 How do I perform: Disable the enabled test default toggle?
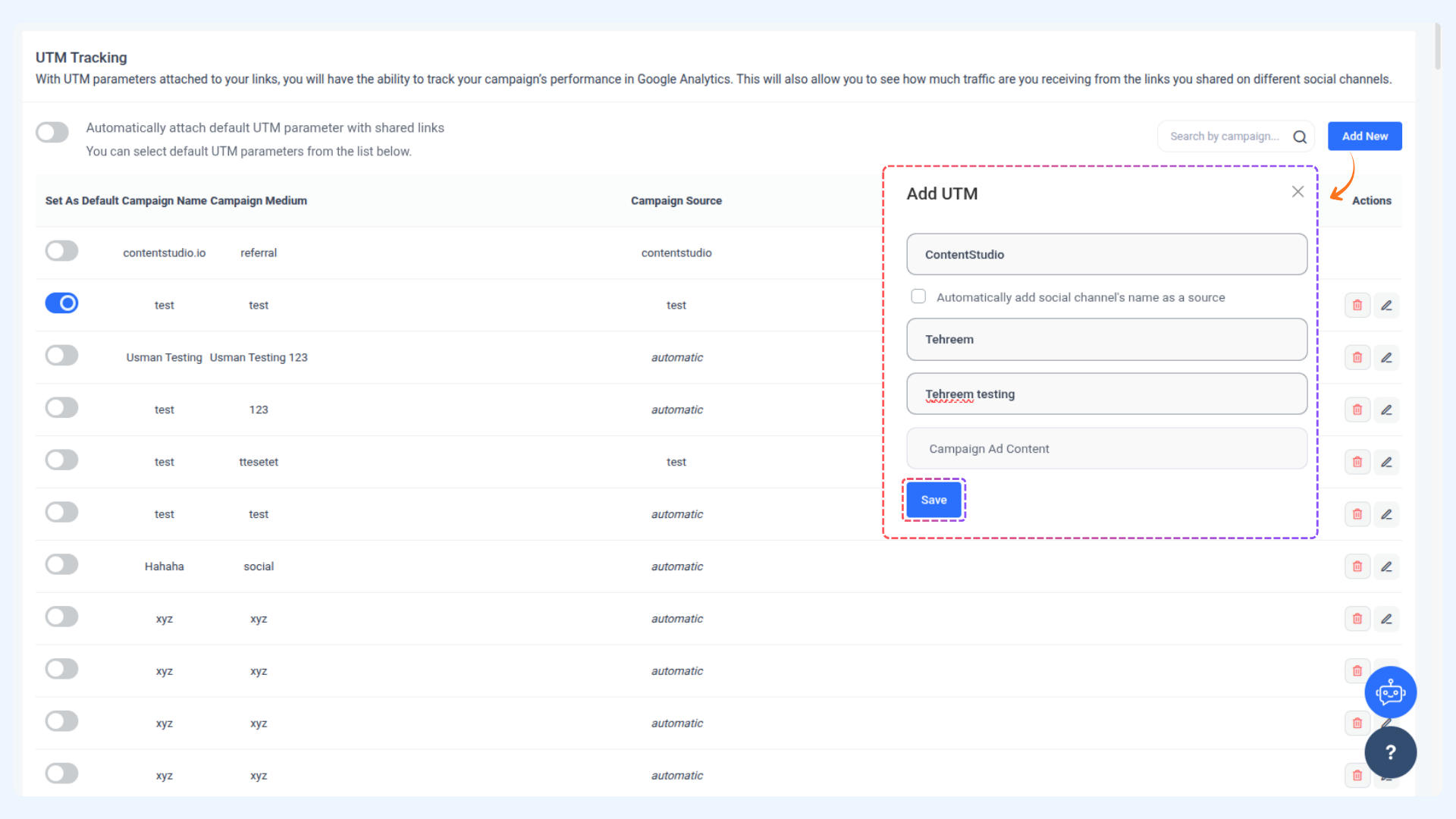[x=61, y=303]
